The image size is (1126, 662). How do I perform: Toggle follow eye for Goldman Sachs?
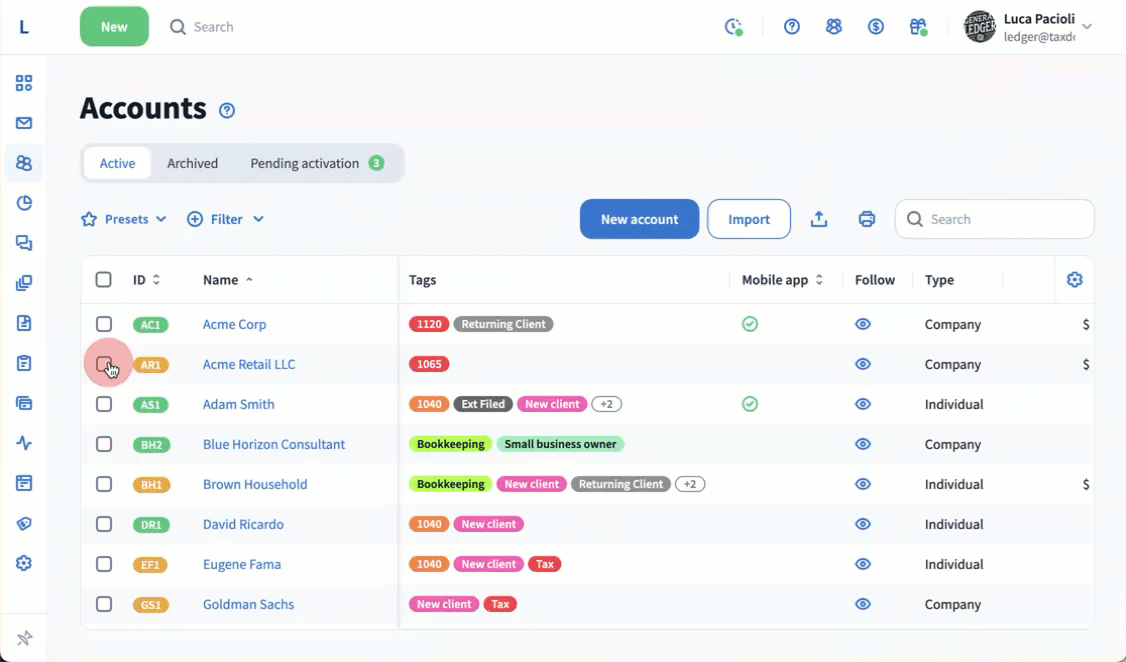(863, 604)
